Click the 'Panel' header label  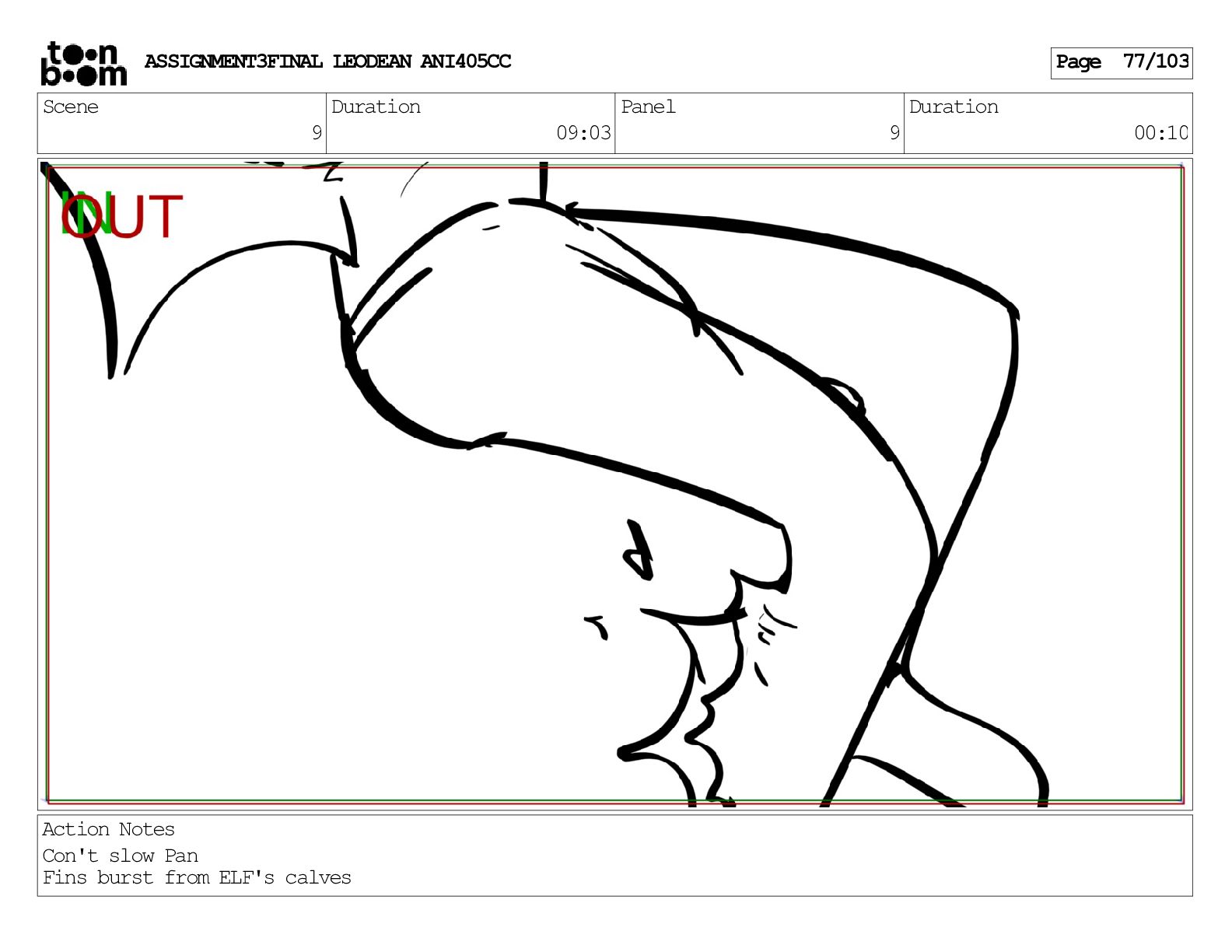click(648, 107)
